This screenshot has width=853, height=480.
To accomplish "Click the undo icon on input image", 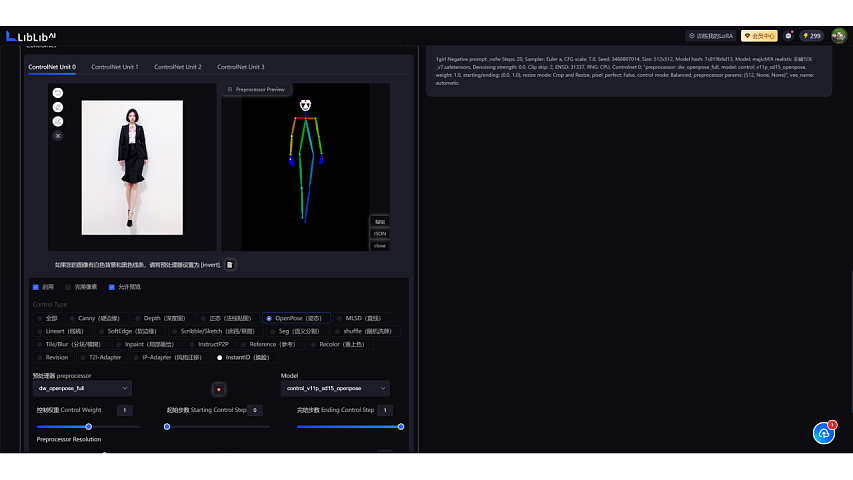I will tap(58, 93).
